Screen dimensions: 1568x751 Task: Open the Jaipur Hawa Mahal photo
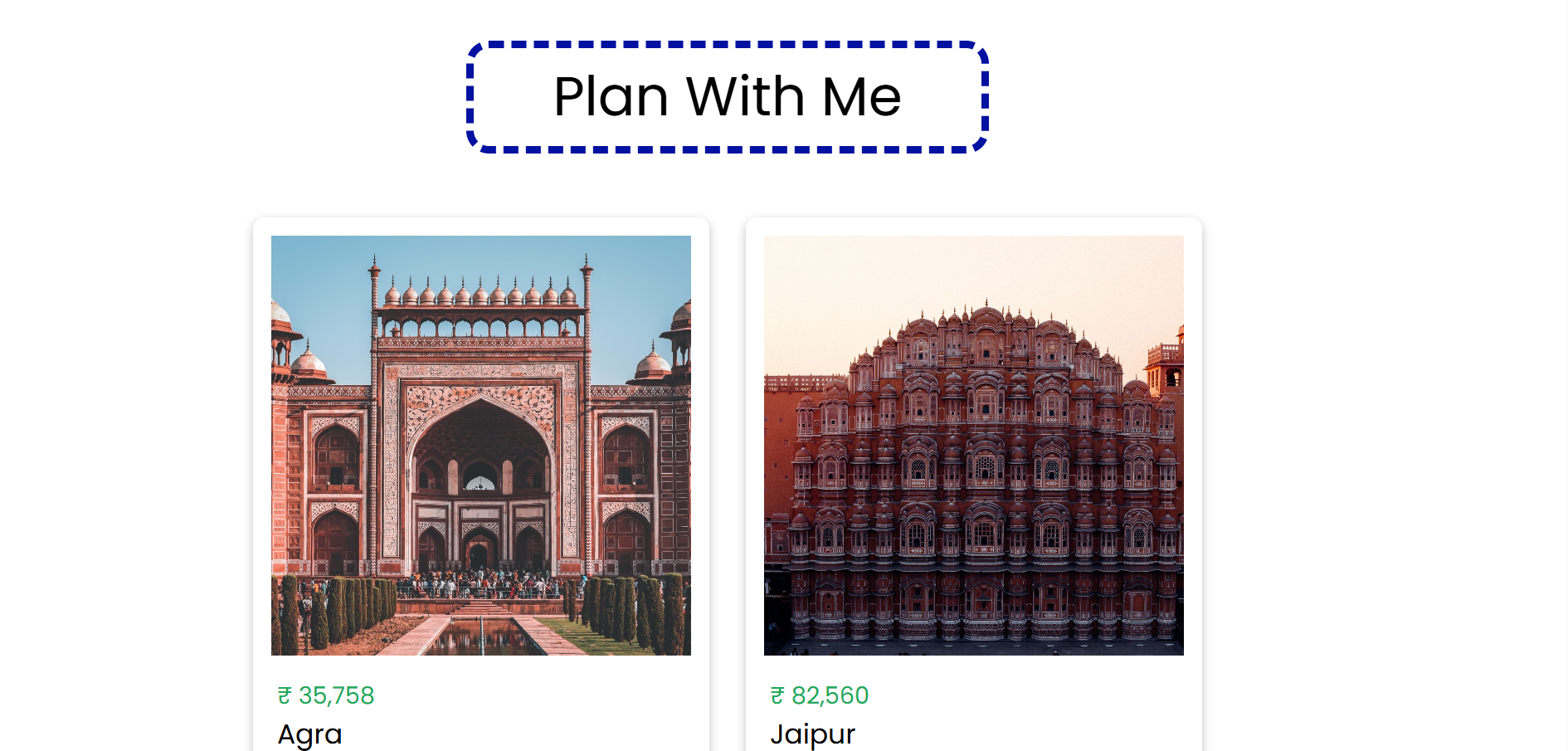coord(974,446)
